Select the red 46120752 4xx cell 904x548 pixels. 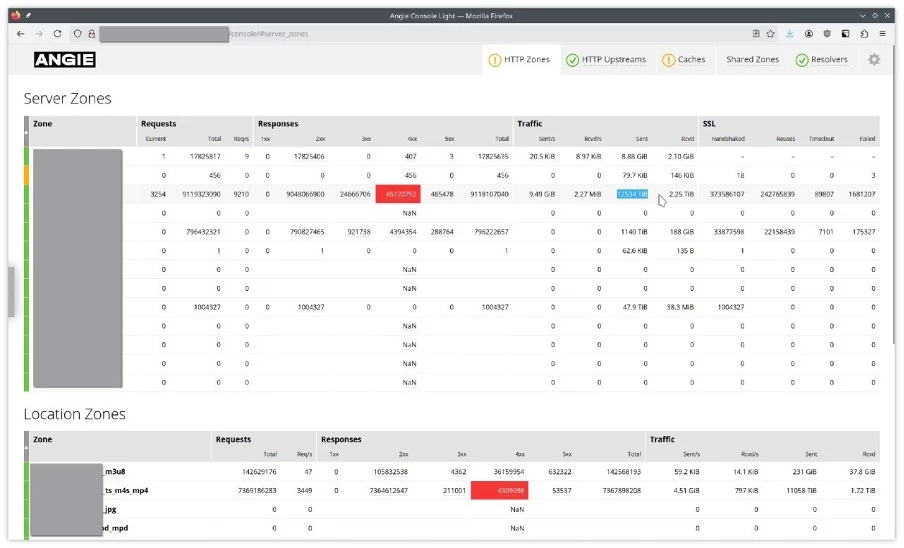tap(398, 194)
